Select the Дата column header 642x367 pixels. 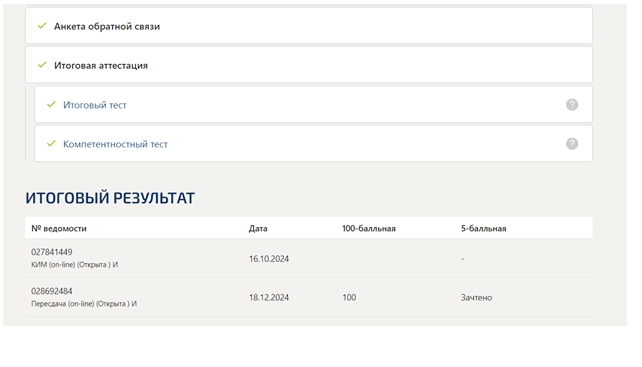tap(258, 229)
